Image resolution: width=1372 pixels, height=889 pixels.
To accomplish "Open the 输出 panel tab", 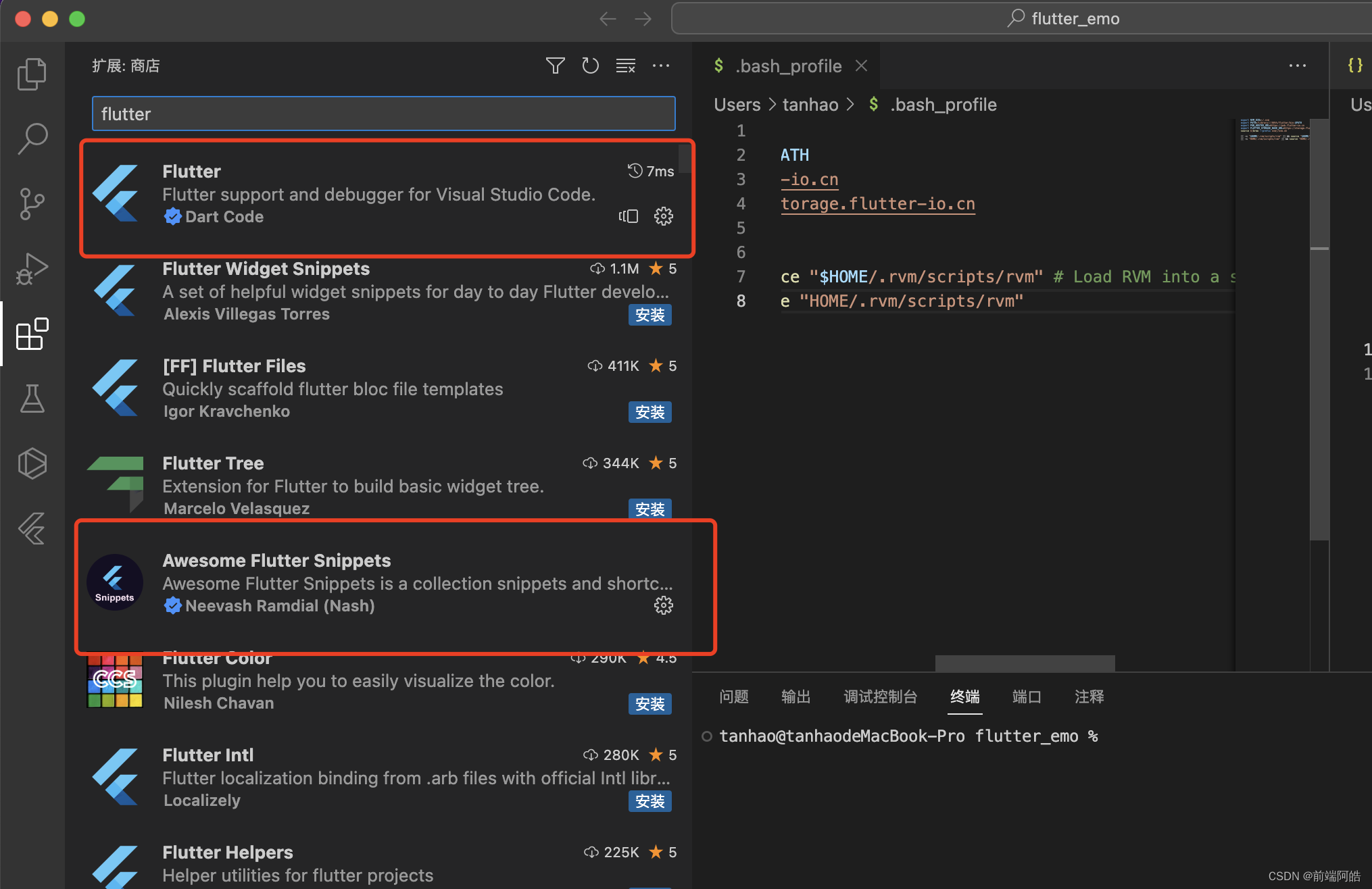I will tap(796, 696).
